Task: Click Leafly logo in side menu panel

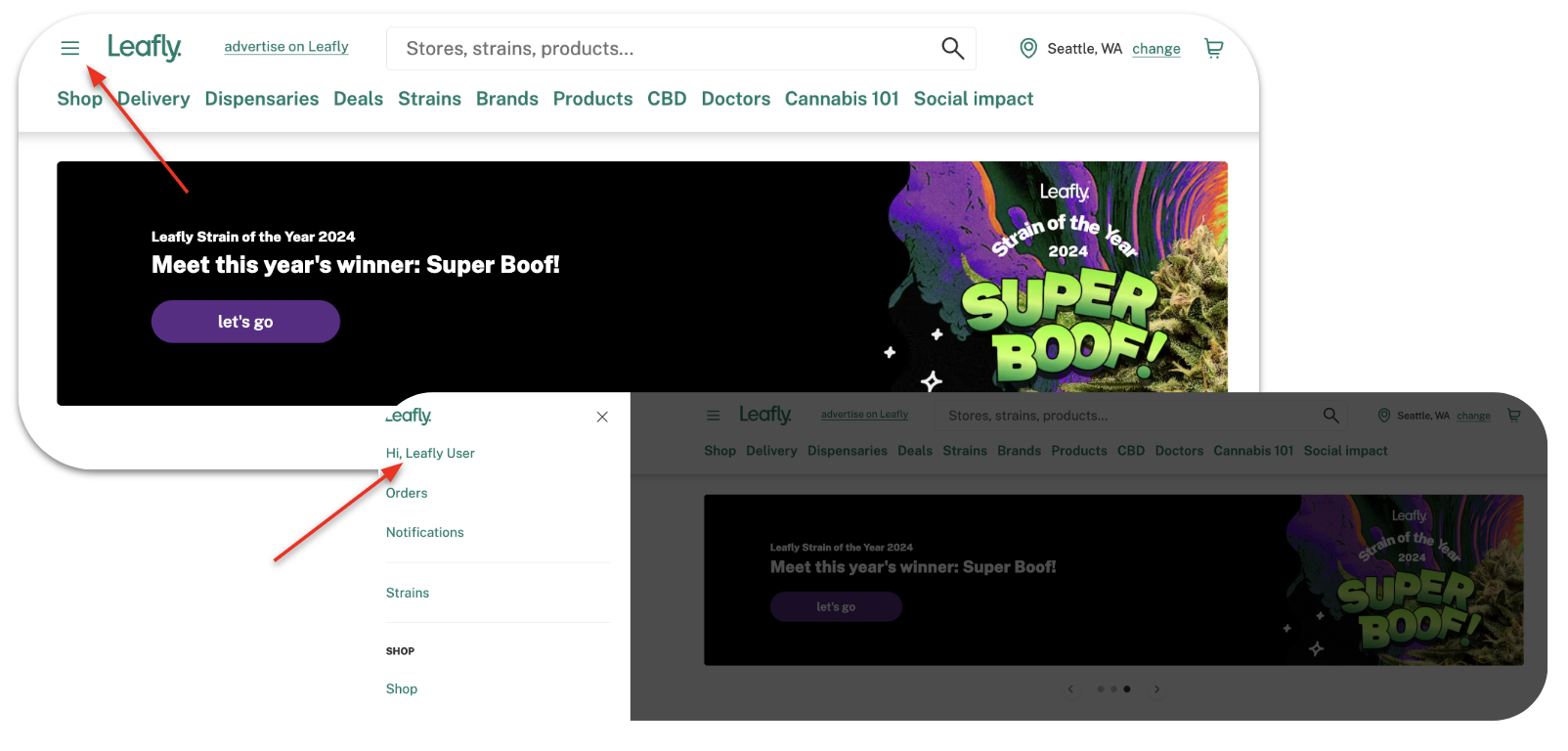Action: point(409,416)
